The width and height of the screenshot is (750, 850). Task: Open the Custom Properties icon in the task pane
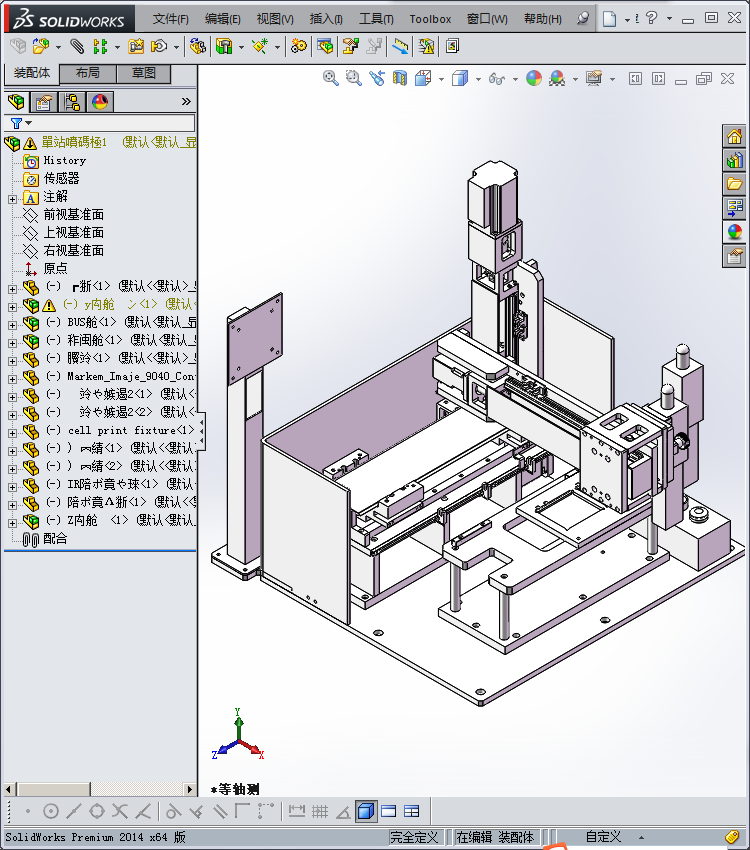click(735, 256)
